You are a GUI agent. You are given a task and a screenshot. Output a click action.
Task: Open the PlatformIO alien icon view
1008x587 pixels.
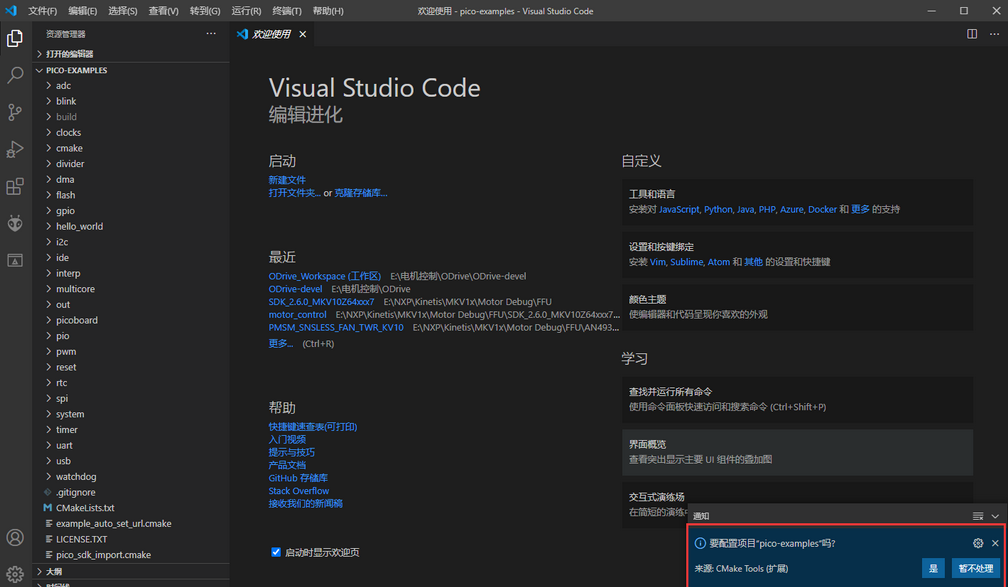(15, 223)
